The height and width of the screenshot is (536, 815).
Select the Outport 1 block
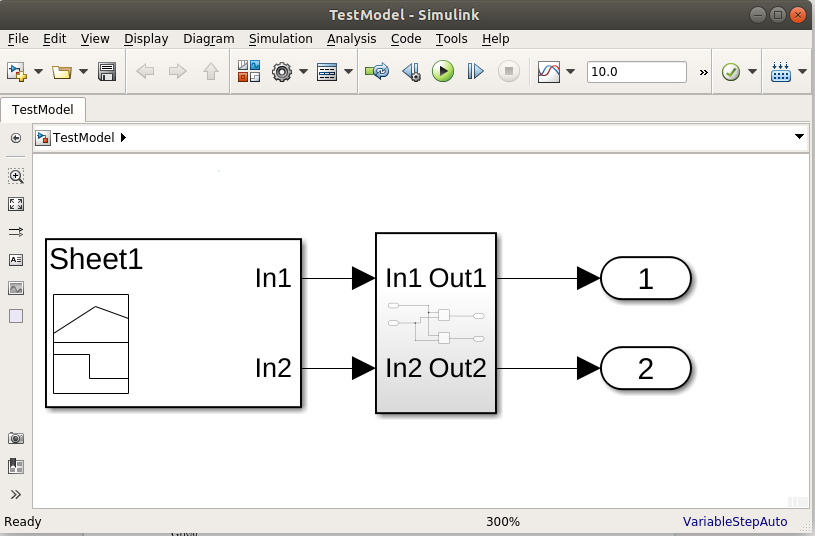coord(646,278)
